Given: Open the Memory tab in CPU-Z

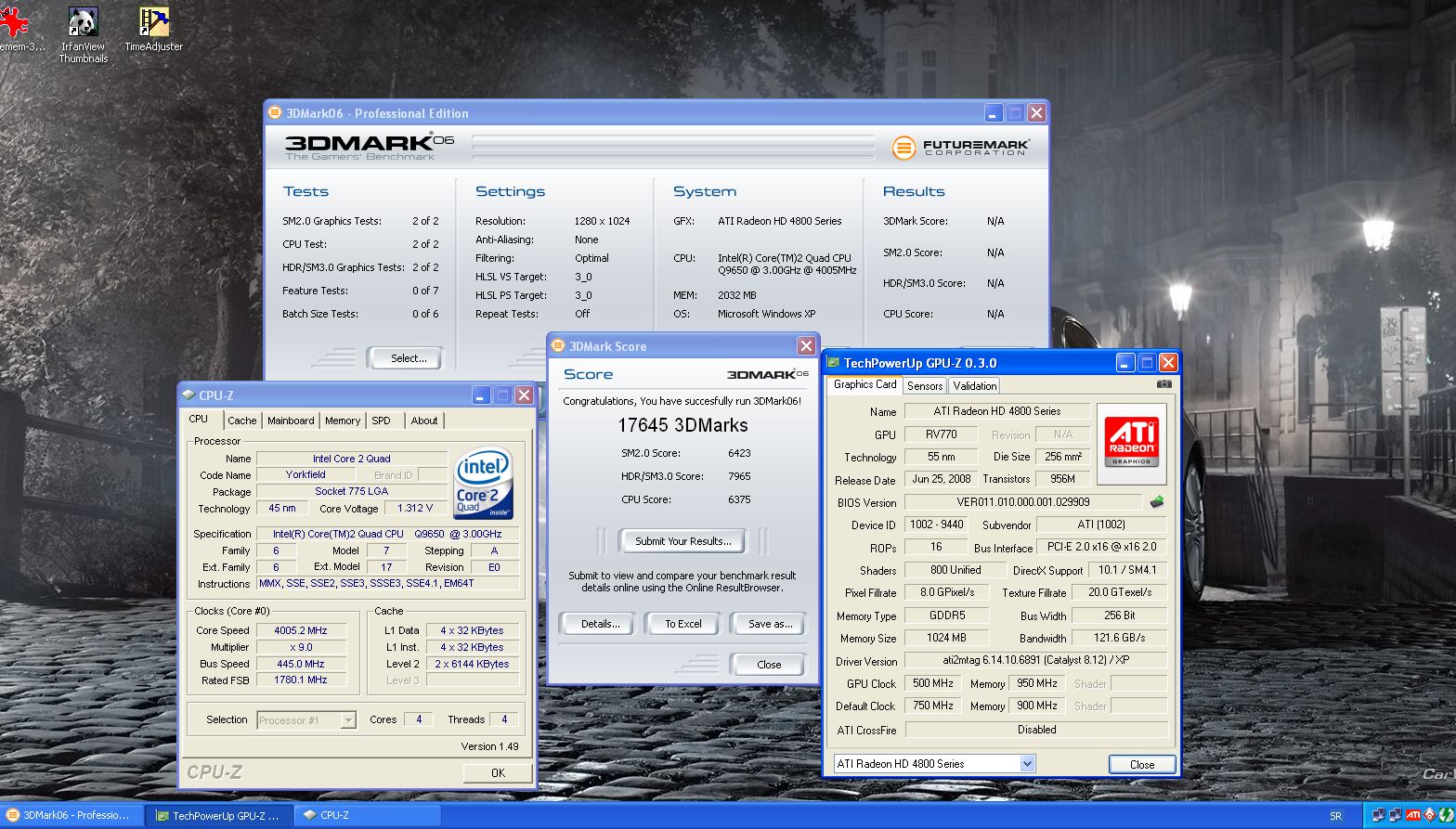Looking at the screenshot, I should [x=343, y=421].
